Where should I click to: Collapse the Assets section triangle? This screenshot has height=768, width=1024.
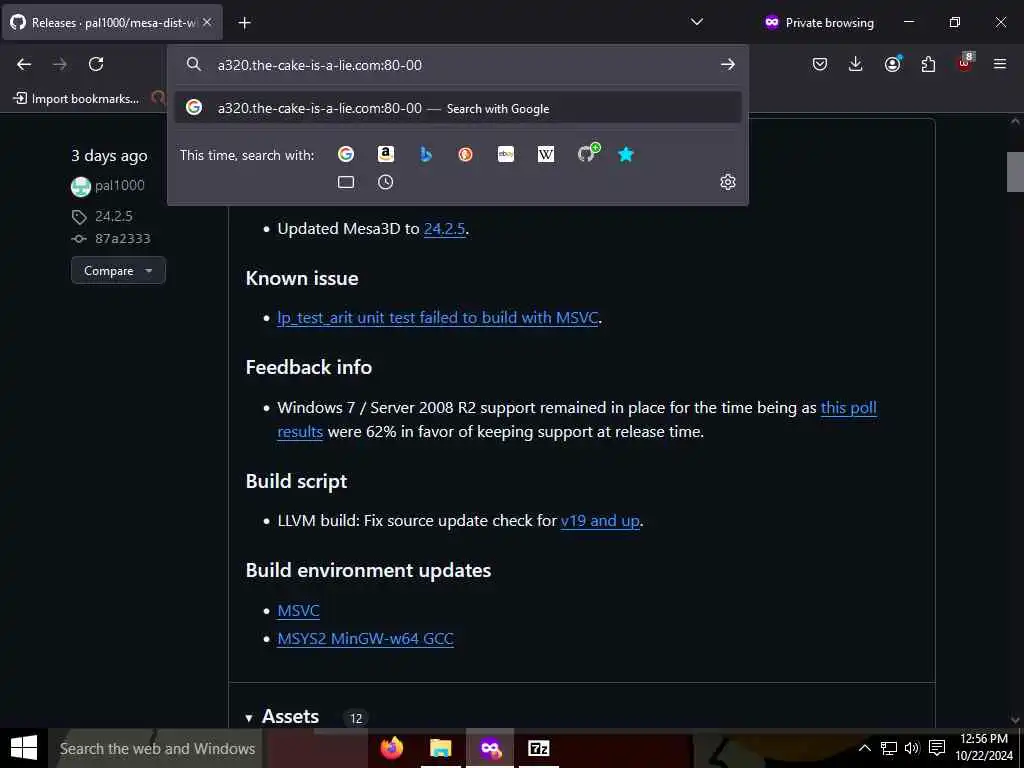249,718
